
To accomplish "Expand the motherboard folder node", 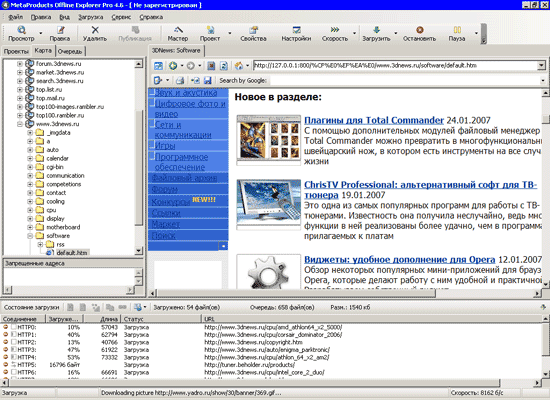I will pos(30,227).
